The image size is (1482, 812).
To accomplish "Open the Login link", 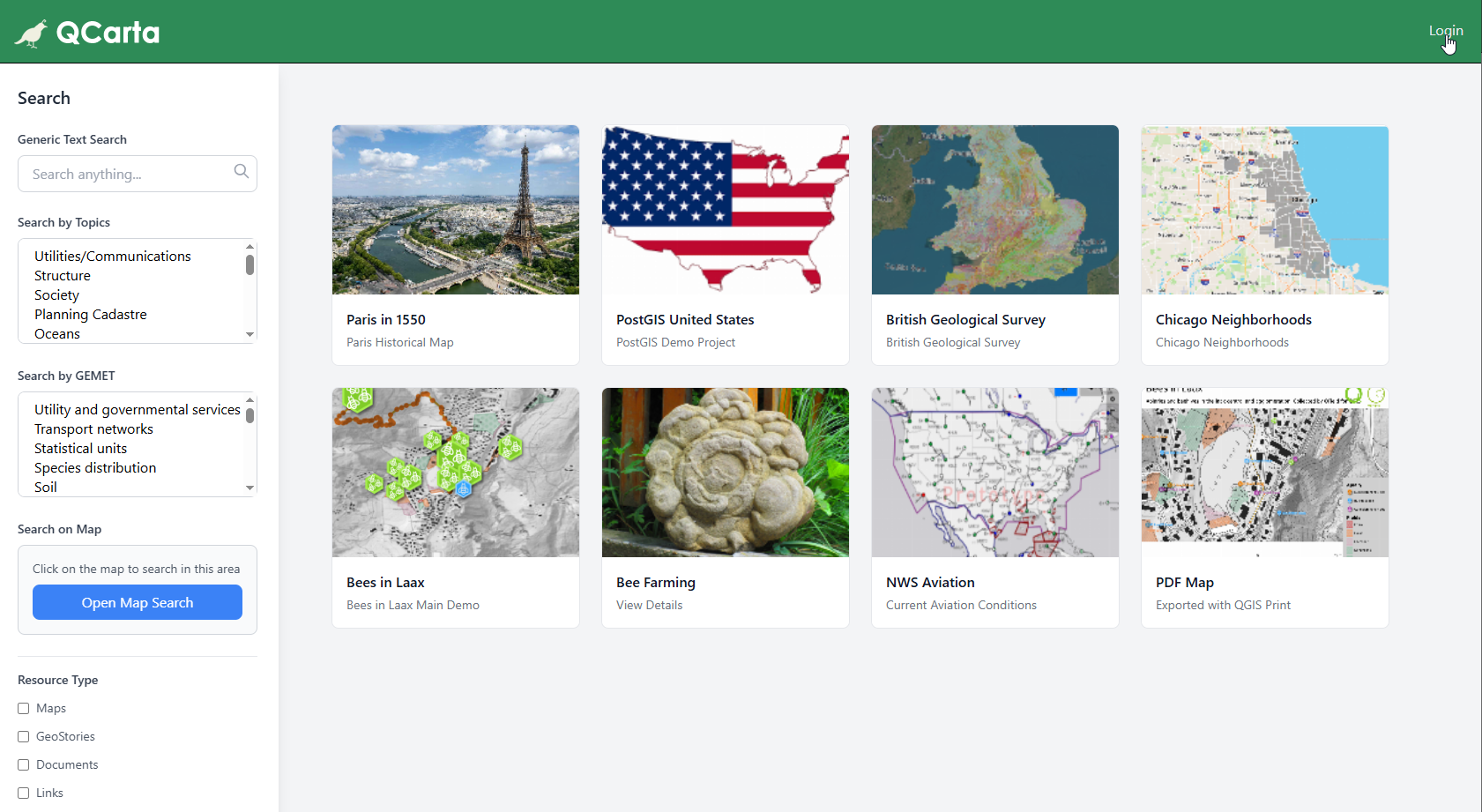I will [x=1446, y=31].
